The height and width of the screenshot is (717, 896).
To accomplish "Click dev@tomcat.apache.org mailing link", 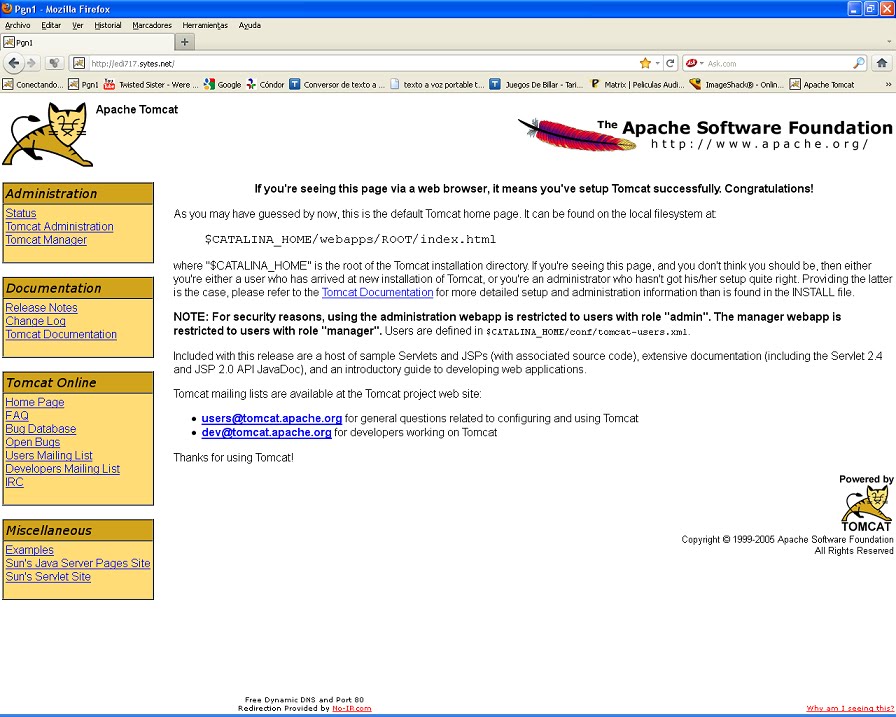I will (266, 432).
